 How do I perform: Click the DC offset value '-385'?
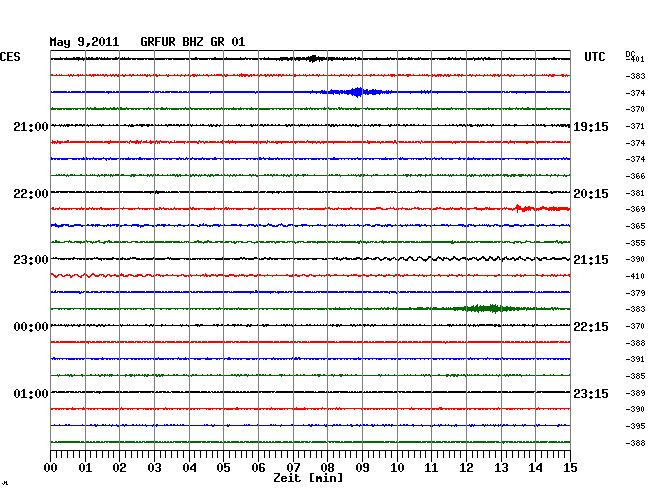635,376
